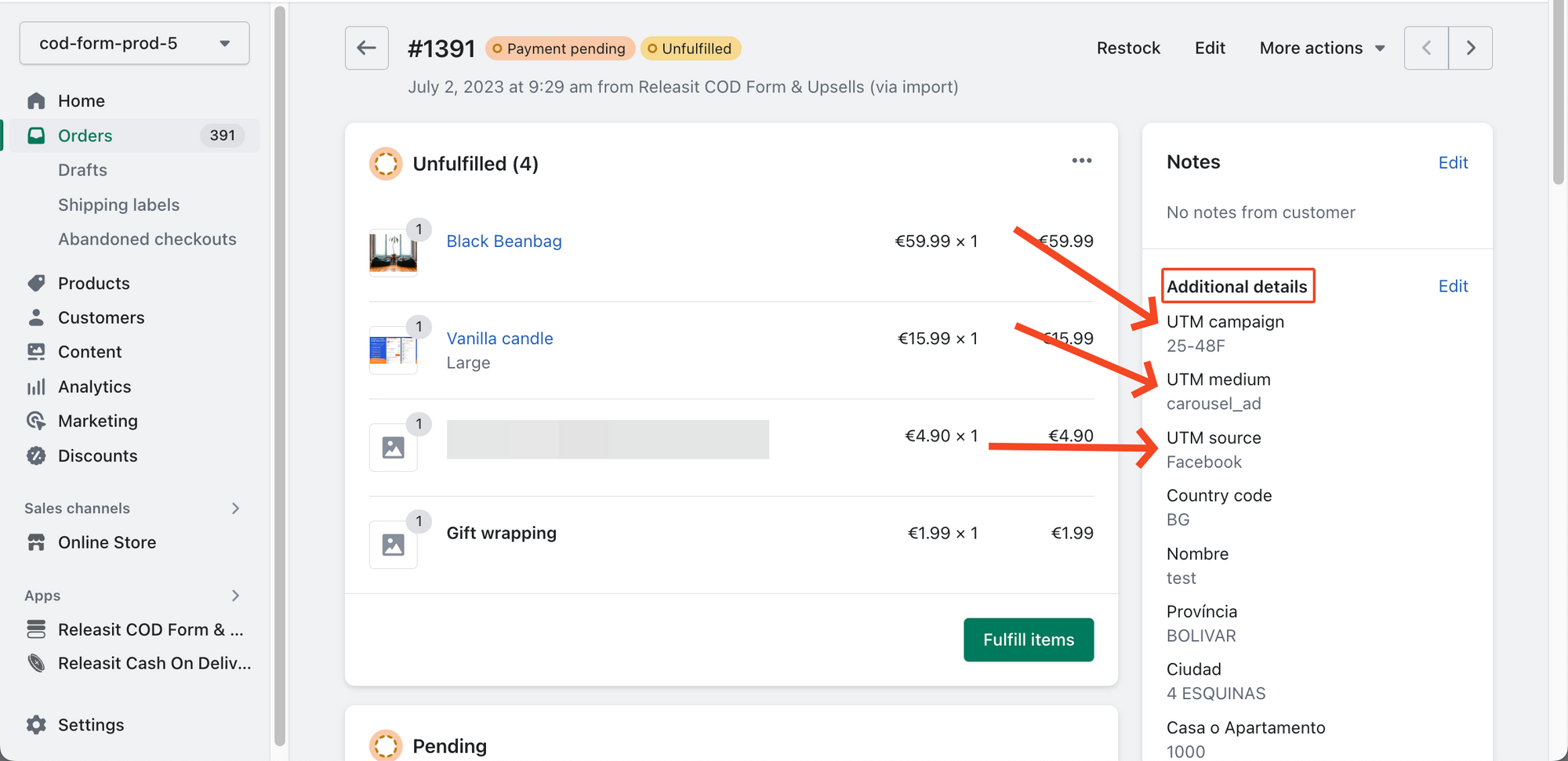Go to previous order with left chevron

[x=1426, y=48]
